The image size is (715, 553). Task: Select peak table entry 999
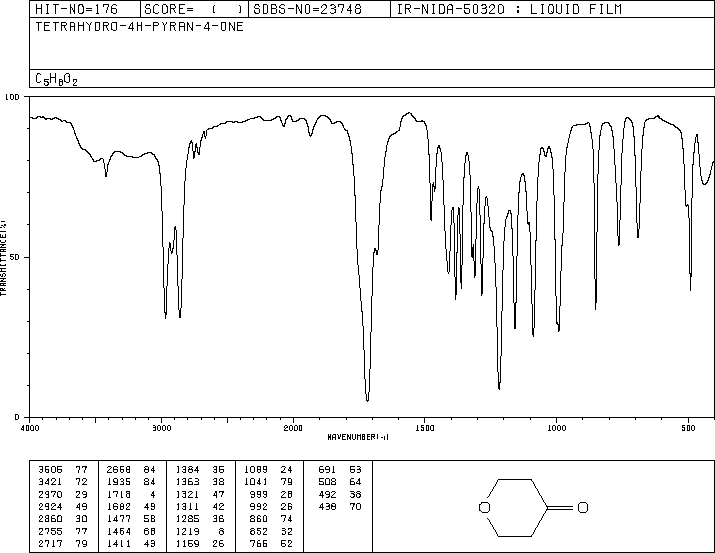tap(271, 494)
